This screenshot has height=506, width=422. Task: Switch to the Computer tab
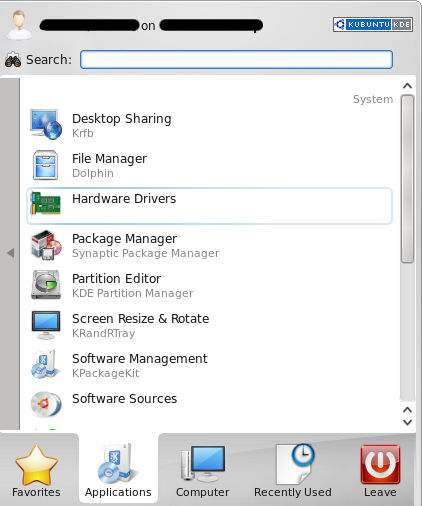(202, 470)
